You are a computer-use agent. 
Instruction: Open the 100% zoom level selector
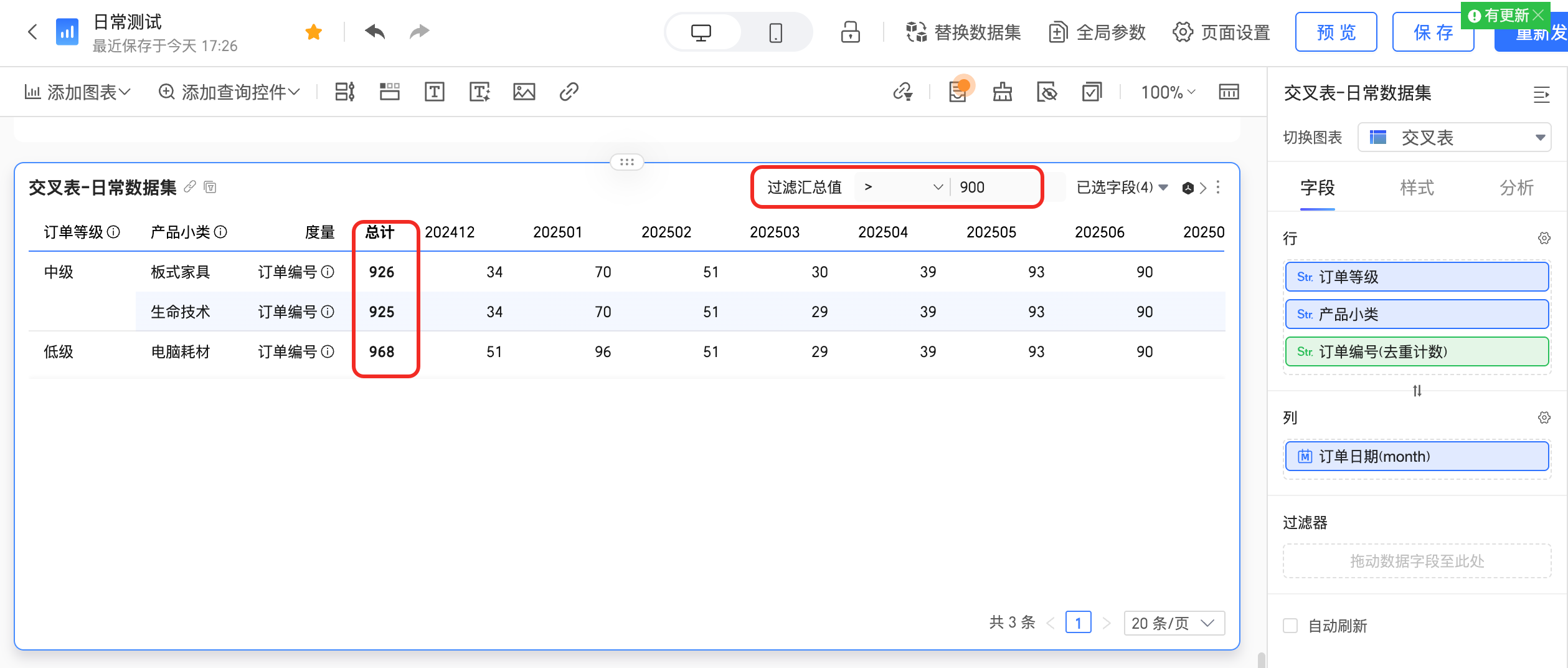click(1168, 92)
